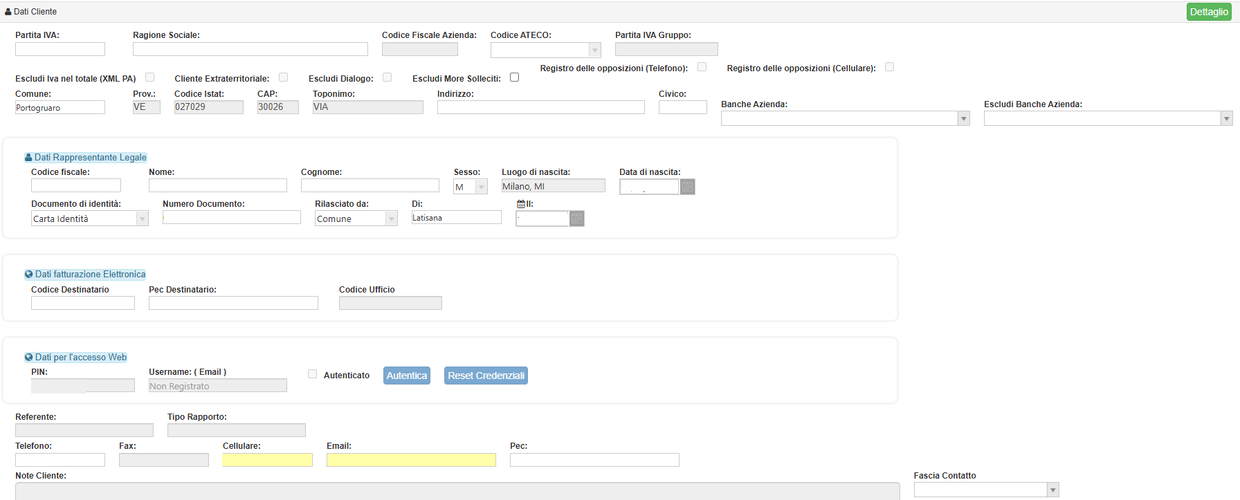Click the Dati fatturazione Elettronica heading text
The image size is (1240, 500).
click(90, 274)
